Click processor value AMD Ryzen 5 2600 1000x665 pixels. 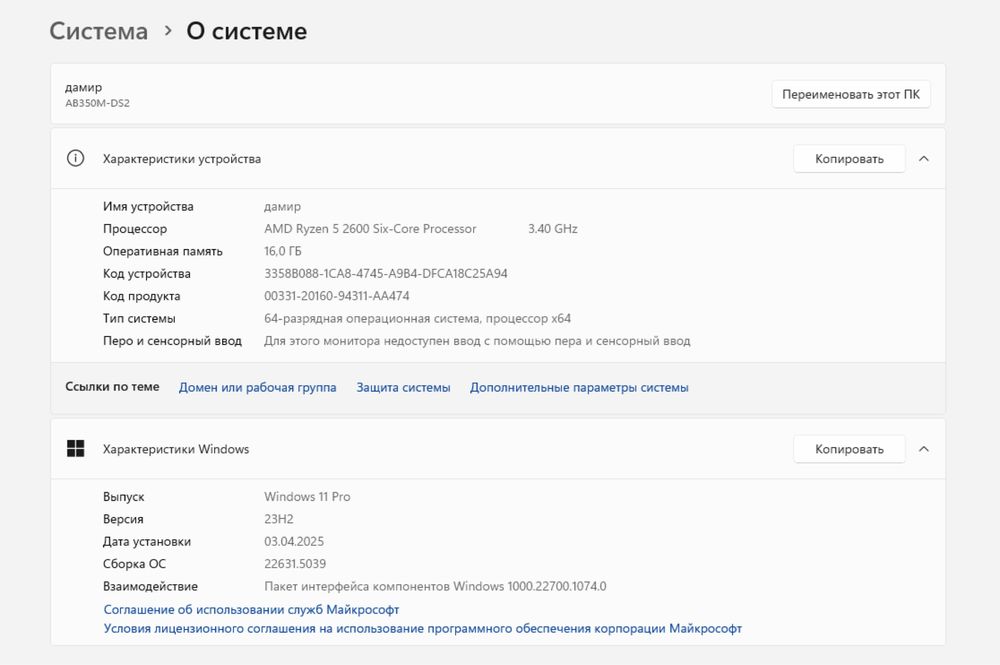[x=370, y=228]
